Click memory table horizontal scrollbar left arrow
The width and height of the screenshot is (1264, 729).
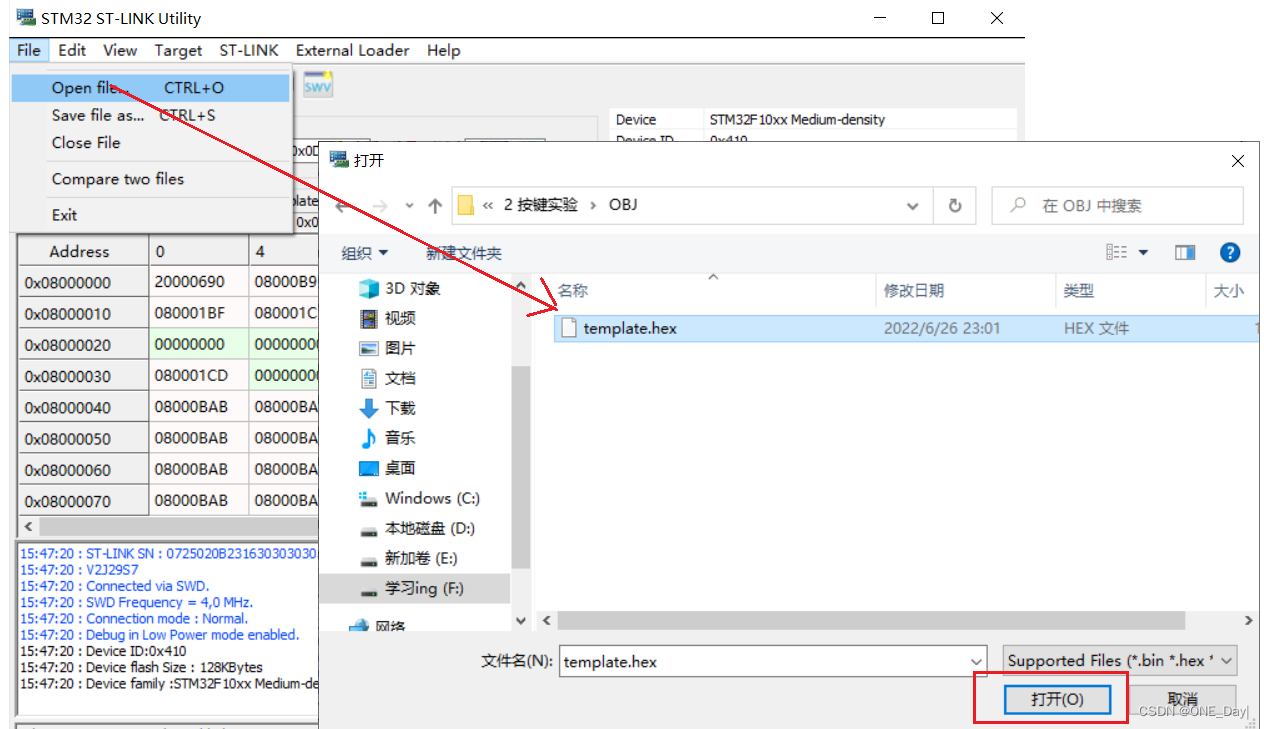point(27,526)
